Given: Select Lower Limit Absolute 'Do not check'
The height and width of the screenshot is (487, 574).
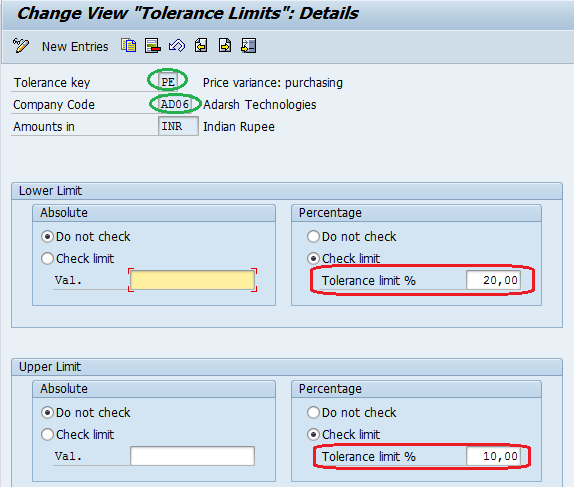Looking at the screenshot, I should [47, 237].
